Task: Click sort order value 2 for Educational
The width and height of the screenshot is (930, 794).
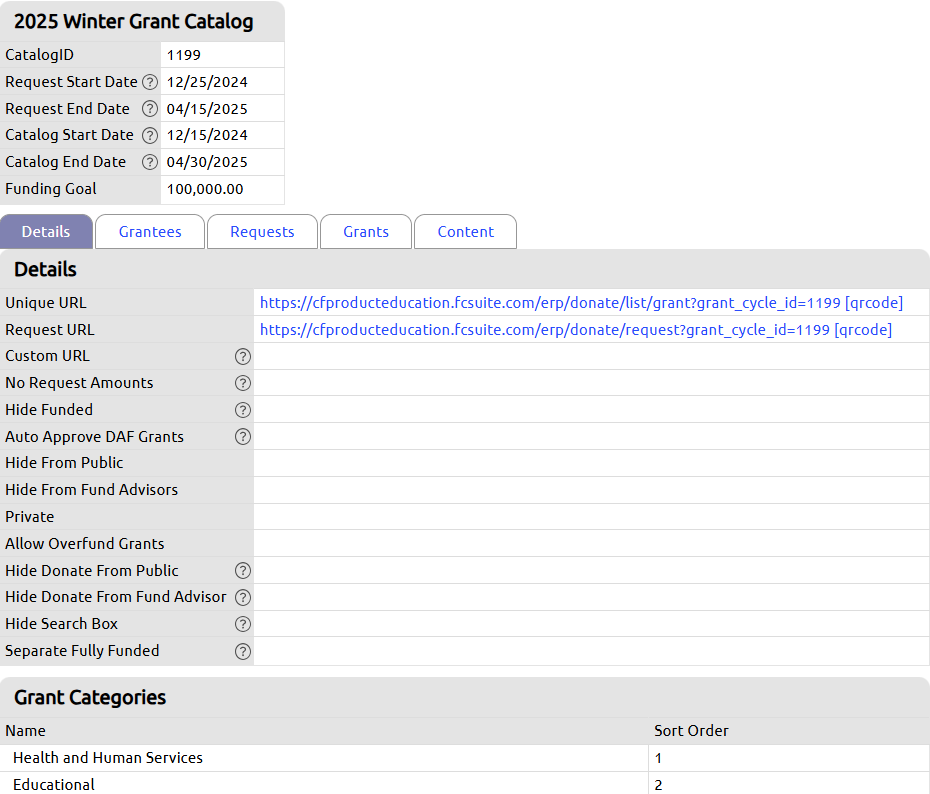Action: [x=658, y=785]
